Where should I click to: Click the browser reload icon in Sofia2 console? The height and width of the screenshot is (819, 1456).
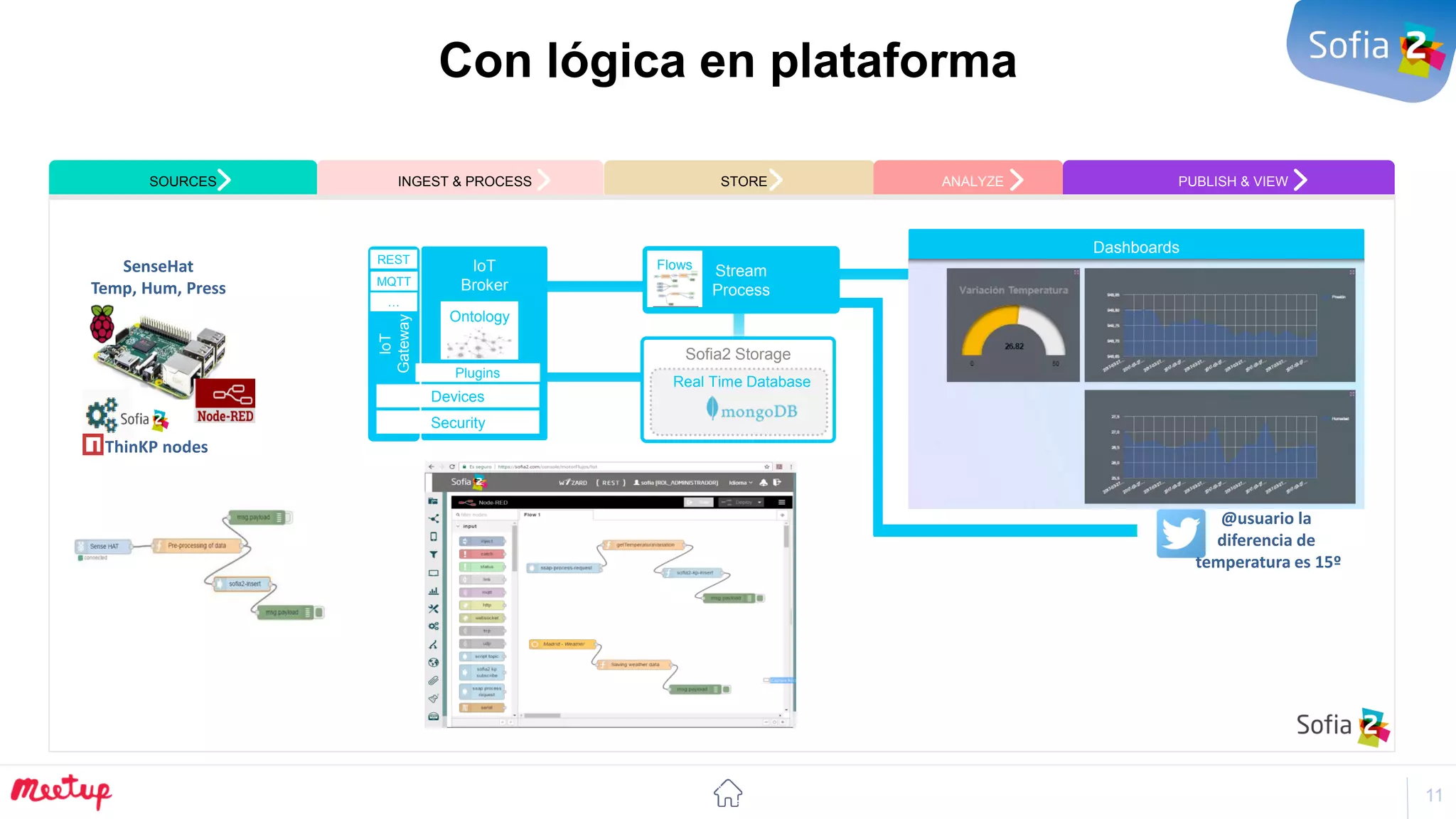point(451,467)
